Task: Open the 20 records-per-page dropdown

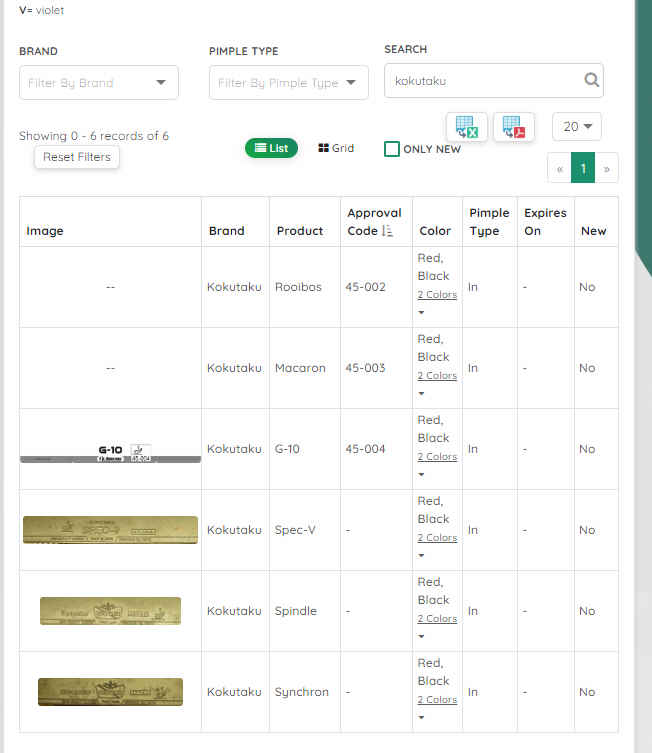Action: 577,127
